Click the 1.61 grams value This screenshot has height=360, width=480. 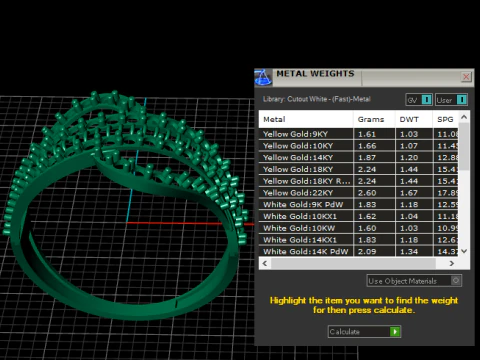coord(367,134)
